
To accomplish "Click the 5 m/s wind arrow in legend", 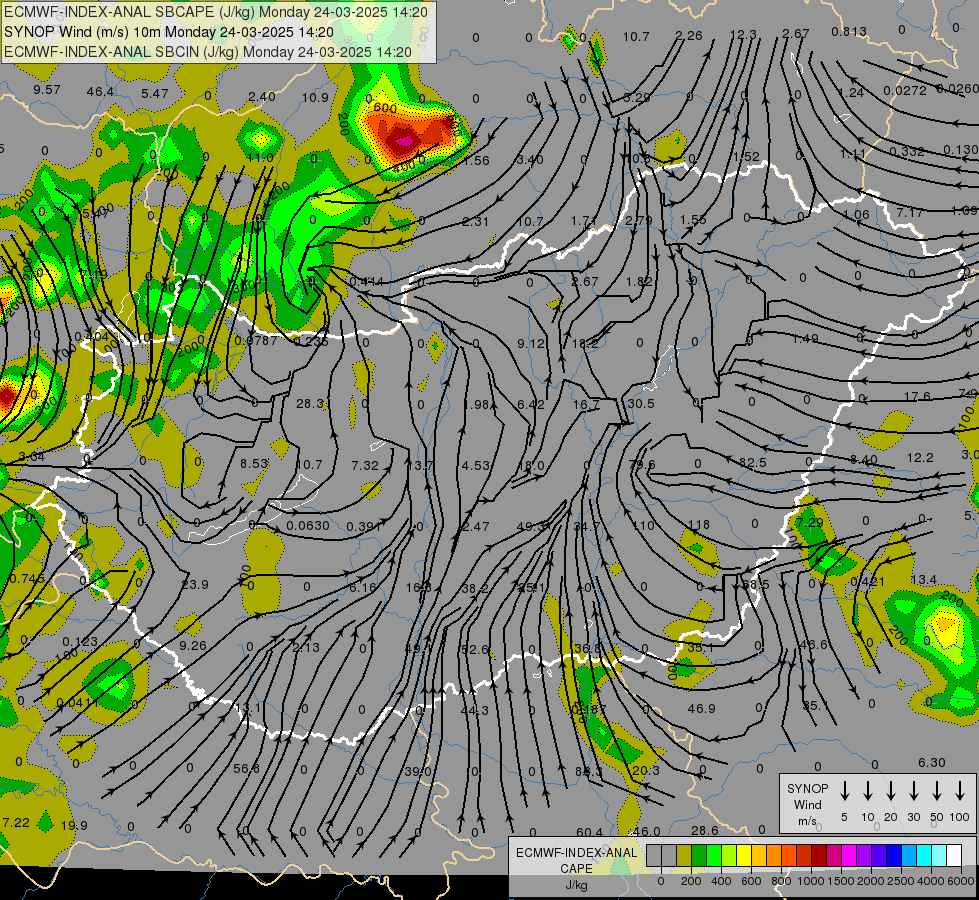I will pyautogui.click(x=844, y=791).
